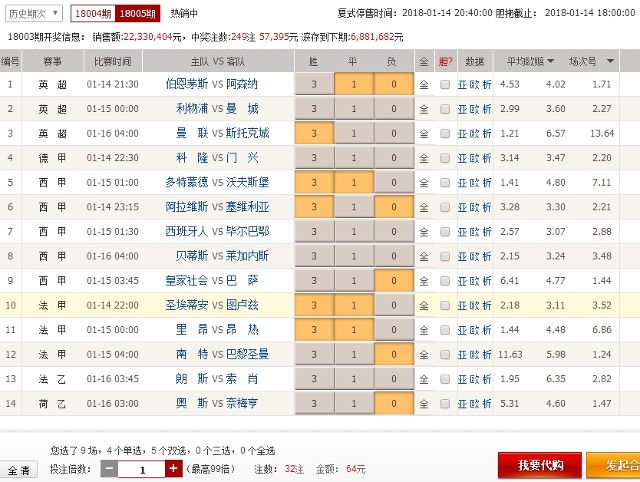
Task: Open 欧 data link for 皇家社会 VS 巴萨
Action: 474,281
